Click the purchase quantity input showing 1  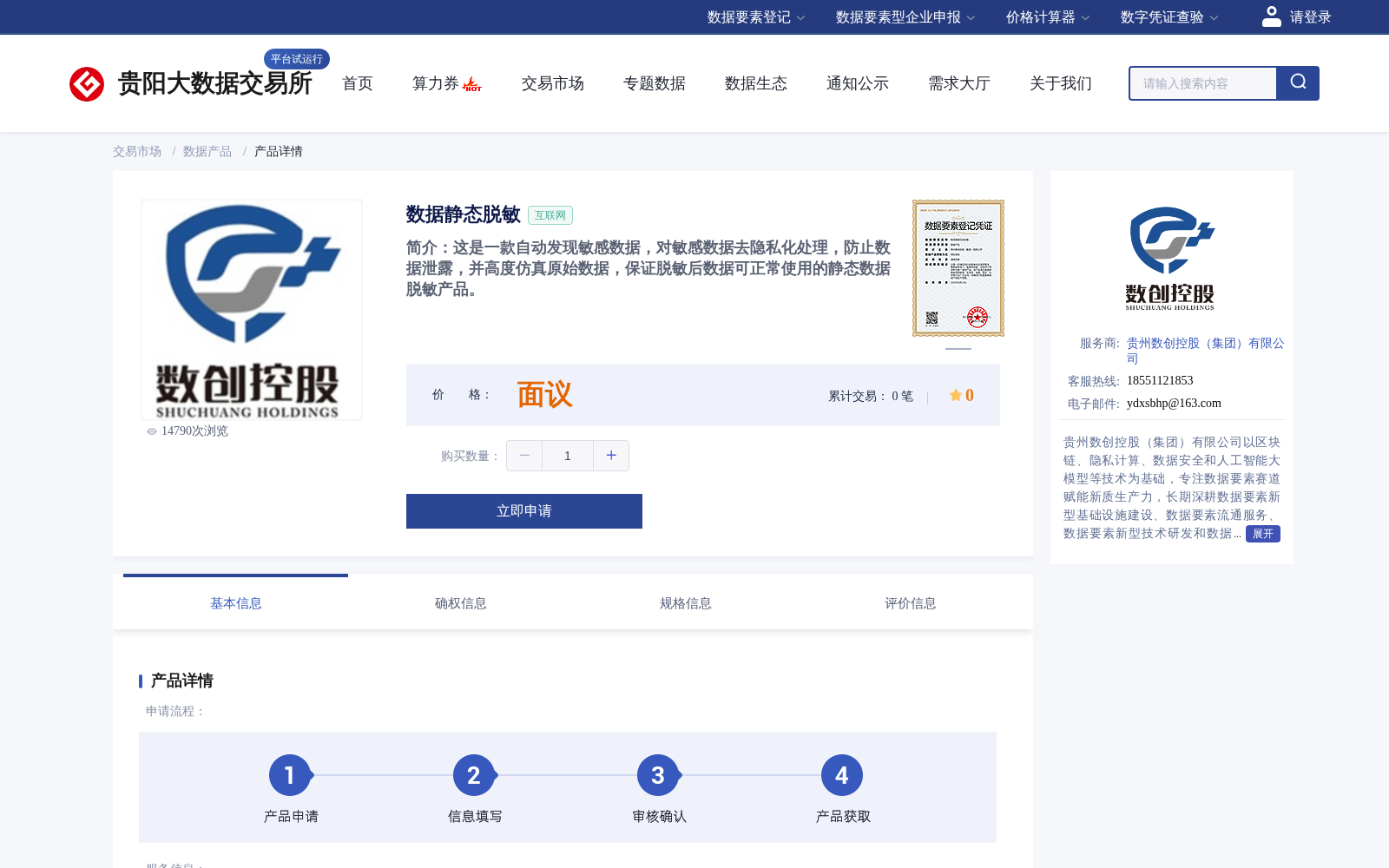click(568, 456)
